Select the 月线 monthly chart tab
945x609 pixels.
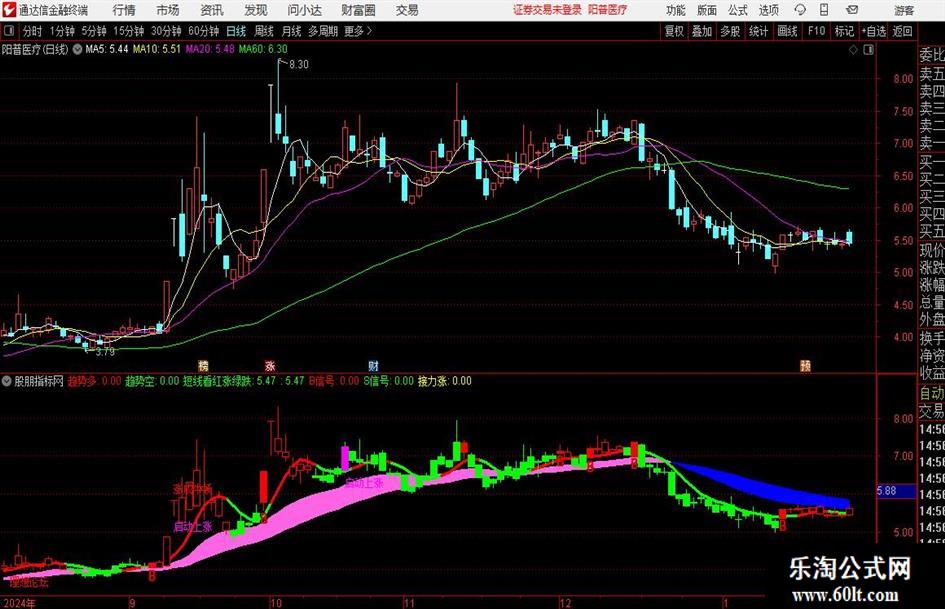click(x=291, y=31)
